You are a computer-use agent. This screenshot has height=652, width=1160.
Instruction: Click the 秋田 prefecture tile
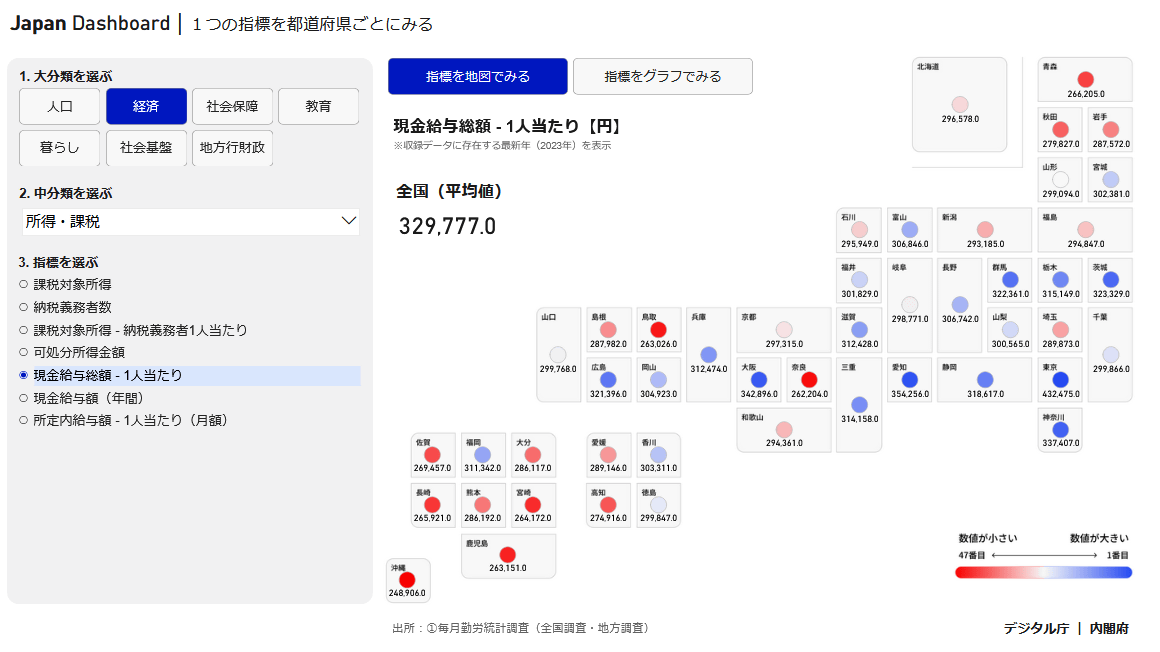[x=1060, y=130]
